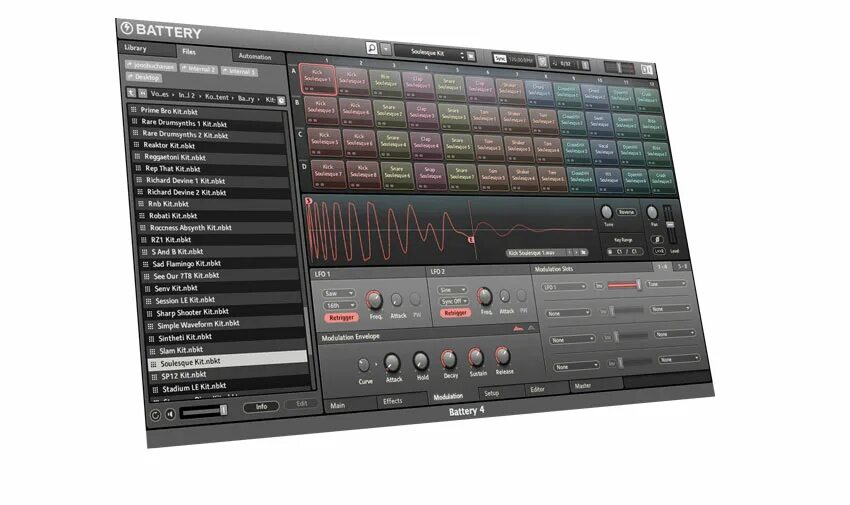The image size is (850, 505).
Task: Click the Tune knob beside Reverse
Action: click(607, 211)
